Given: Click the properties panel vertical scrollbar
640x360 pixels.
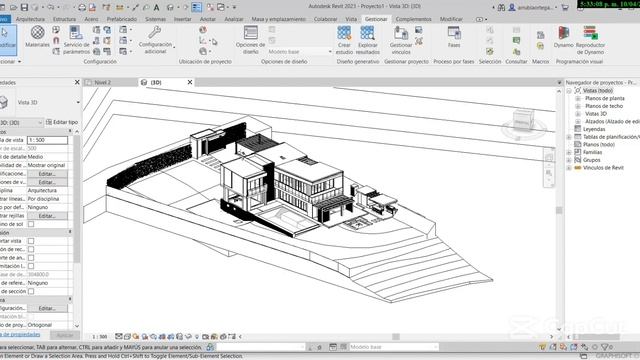Looking at the screenshot, I should [76, 198].
